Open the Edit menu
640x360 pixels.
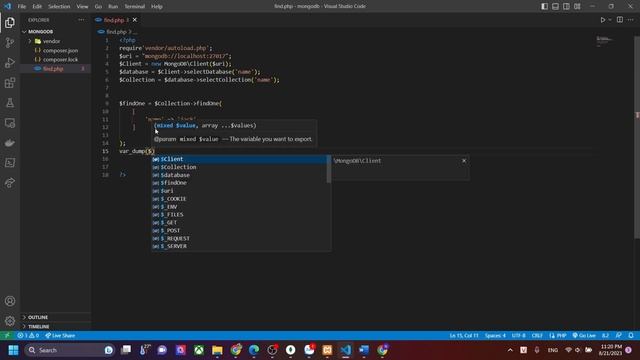pyautogui.click(x=37, y=7)
